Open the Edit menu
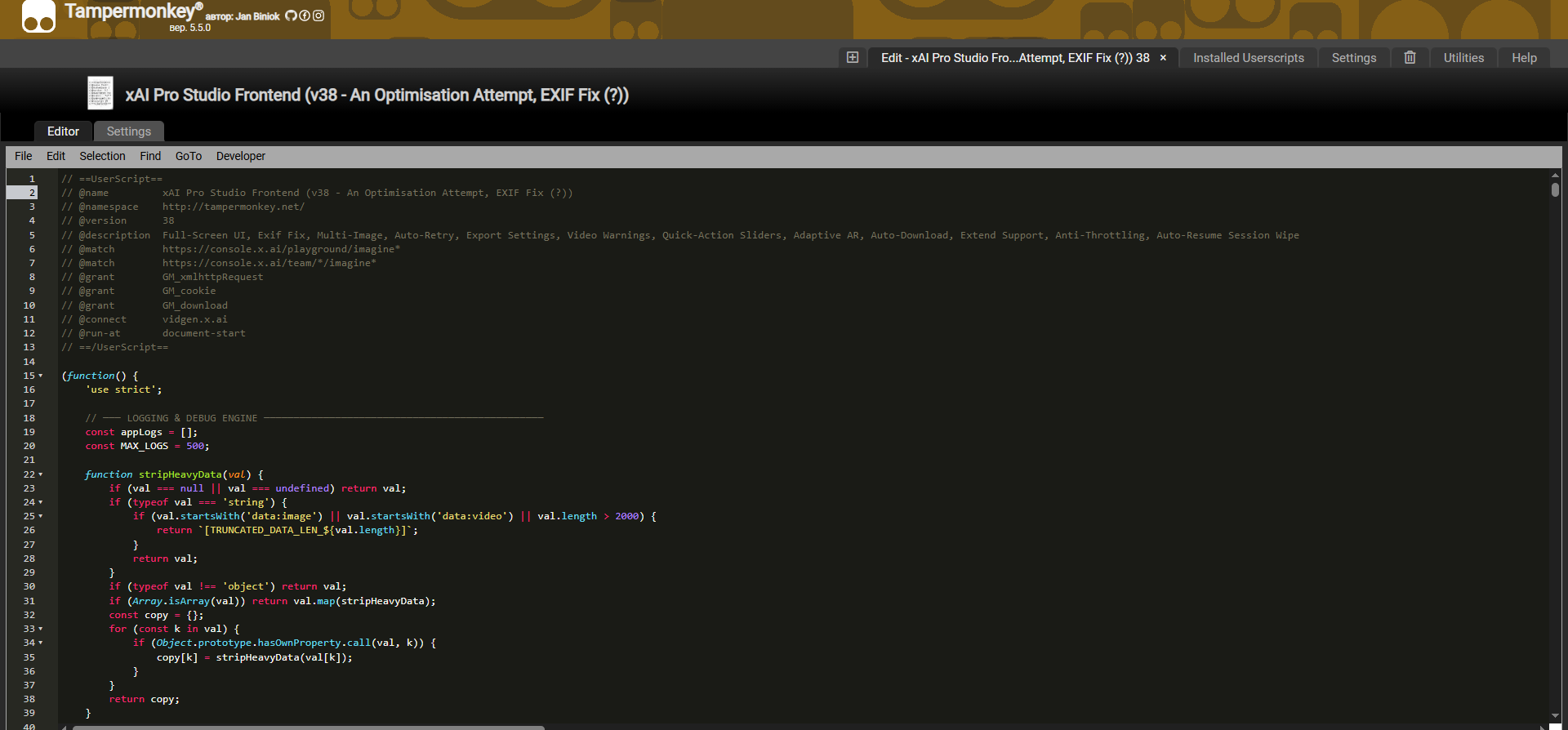Screen dimensions: 1568x730 click(x=56, y=156)
